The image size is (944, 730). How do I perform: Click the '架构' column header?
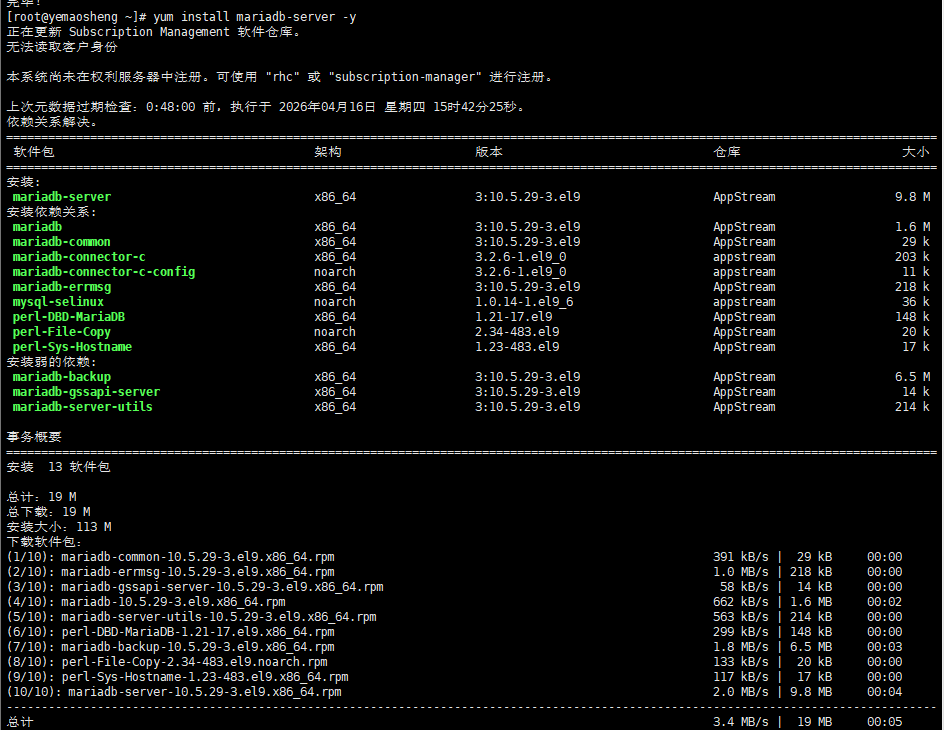[x=328, y=152]
